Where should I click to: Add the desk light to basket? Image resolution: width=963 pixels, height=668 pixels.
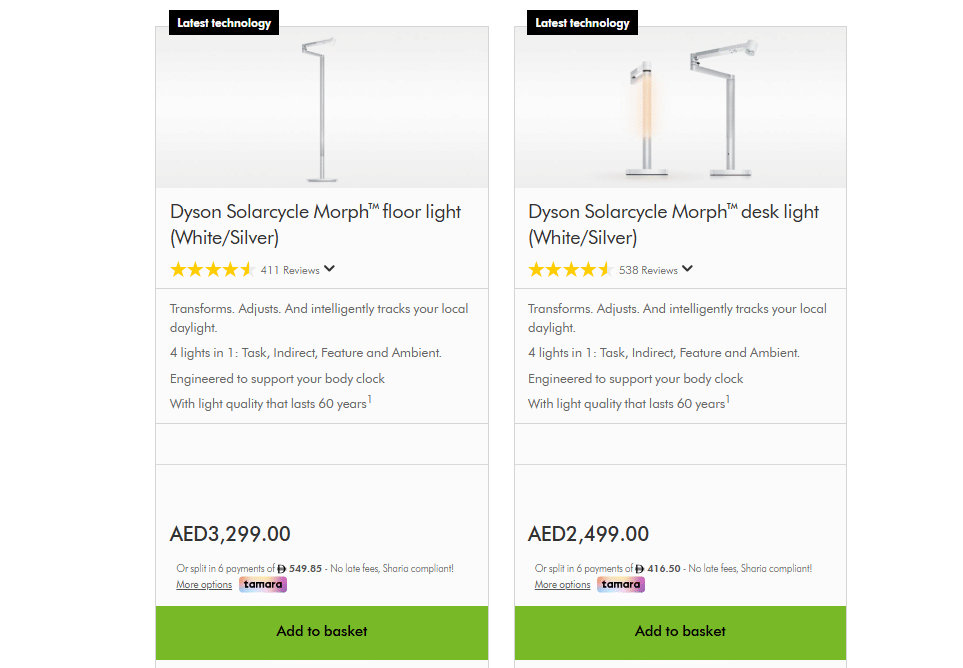(x=680, y=632)
